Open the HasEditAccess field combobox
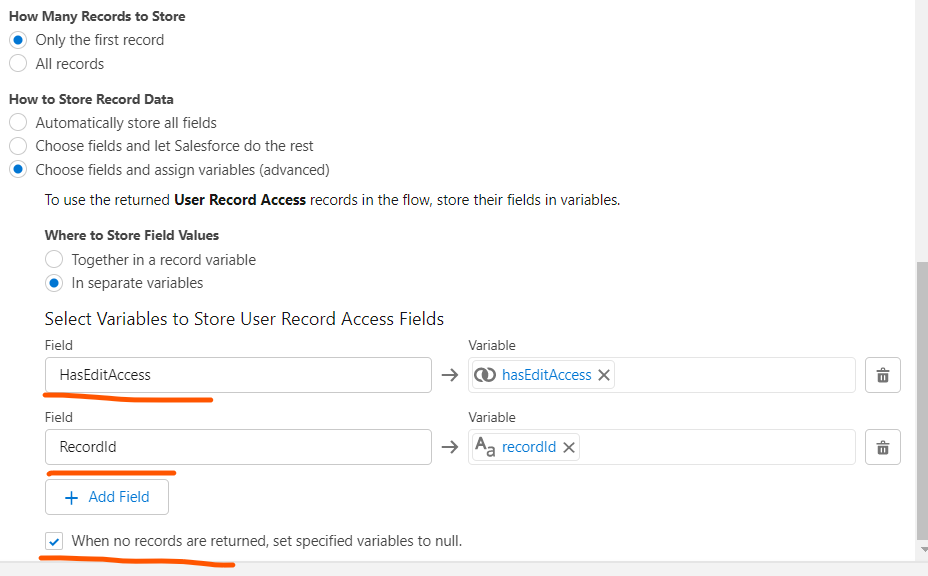The width and height of the screenshot is (928, 576). click(x=238, y=375)
